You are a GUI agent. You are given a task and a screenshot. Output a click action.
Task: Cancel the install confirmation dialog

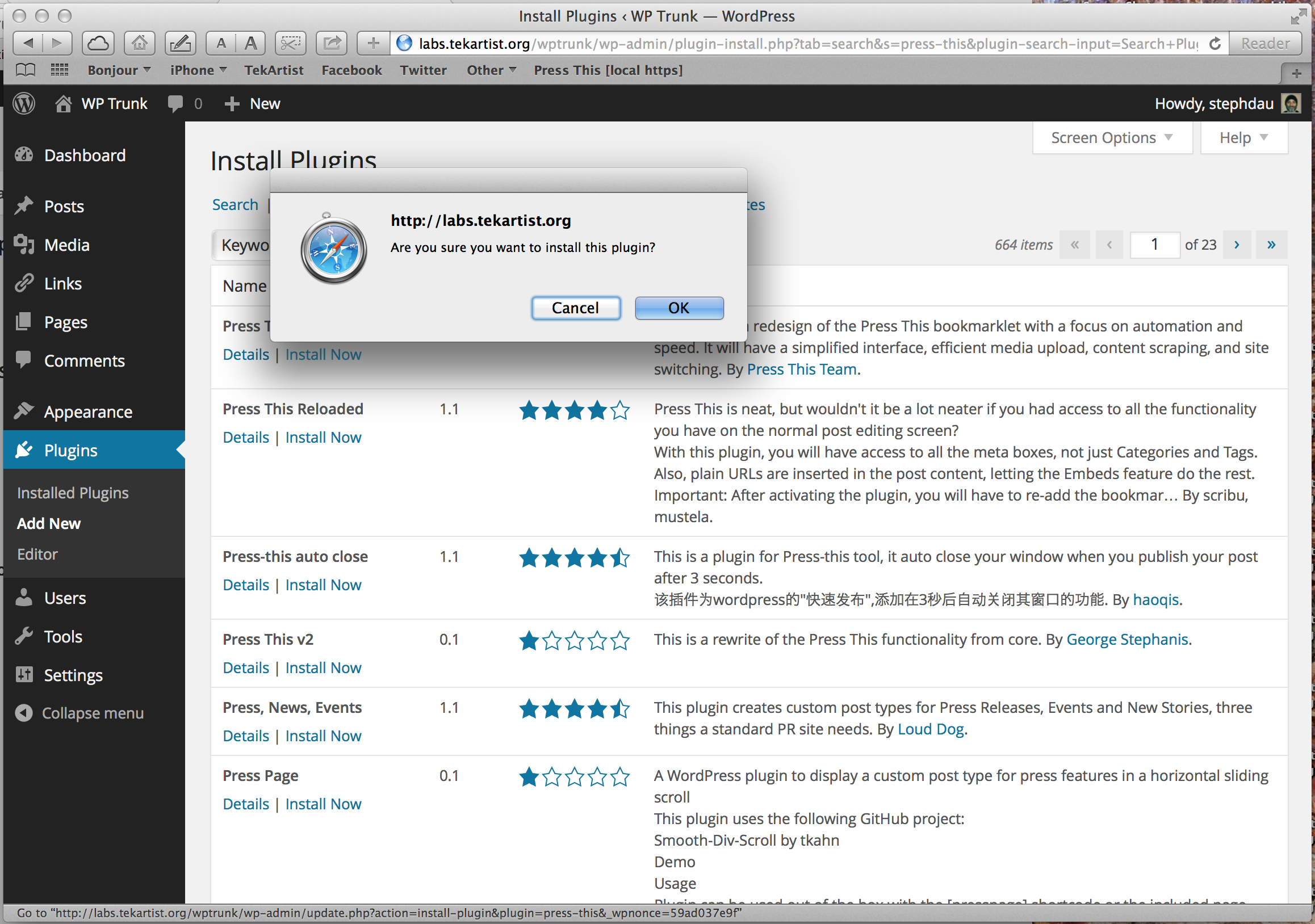click(576, 308)
